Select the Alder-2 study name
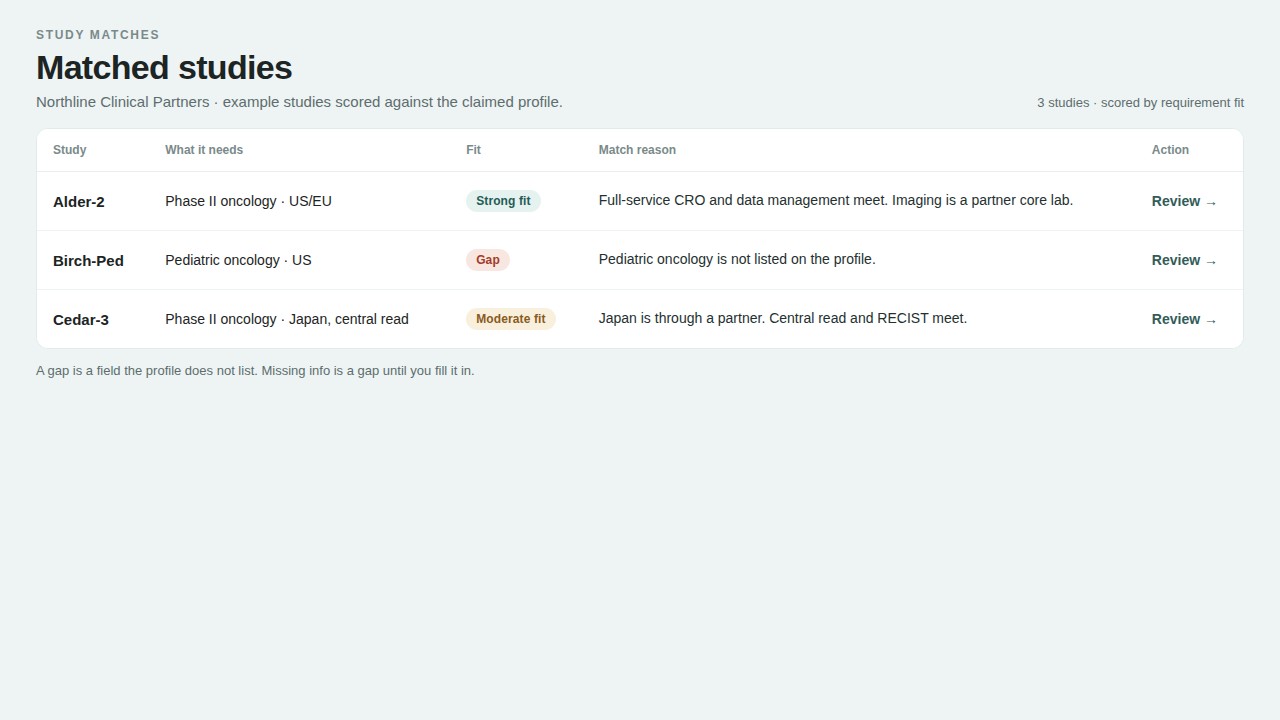The width and height of the screenshot is (1280, 720). (79, 202)
